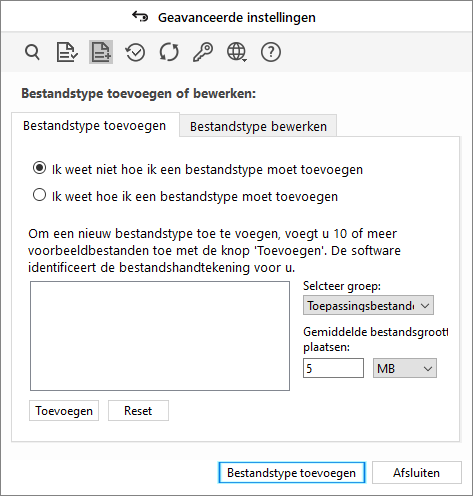Select the add file type icon
Screen dimensions: 473x496
(101, 52)
